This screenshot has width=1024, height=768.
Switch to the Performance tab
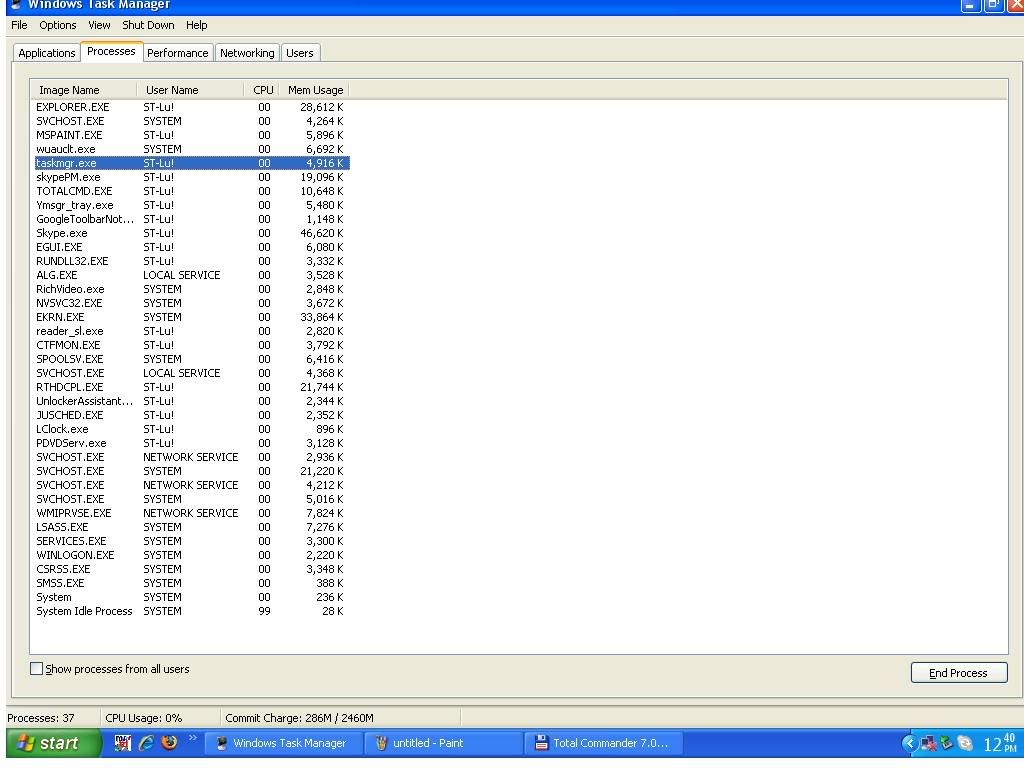pyautogui.click(x=178, y=53)
